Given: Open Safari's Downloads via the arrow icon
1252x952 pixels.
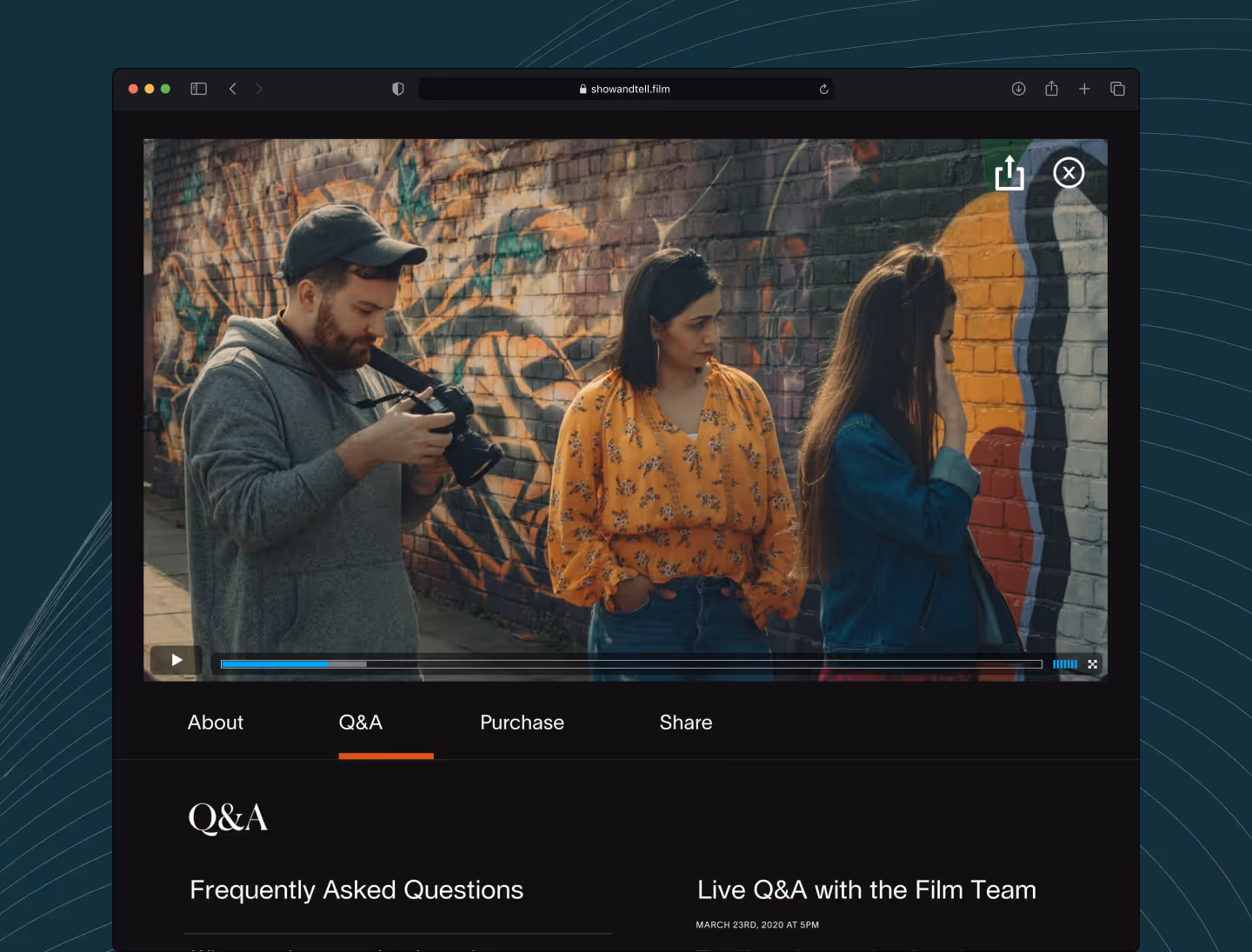Looking at the screenshot, I should [x=1018, y=88].
